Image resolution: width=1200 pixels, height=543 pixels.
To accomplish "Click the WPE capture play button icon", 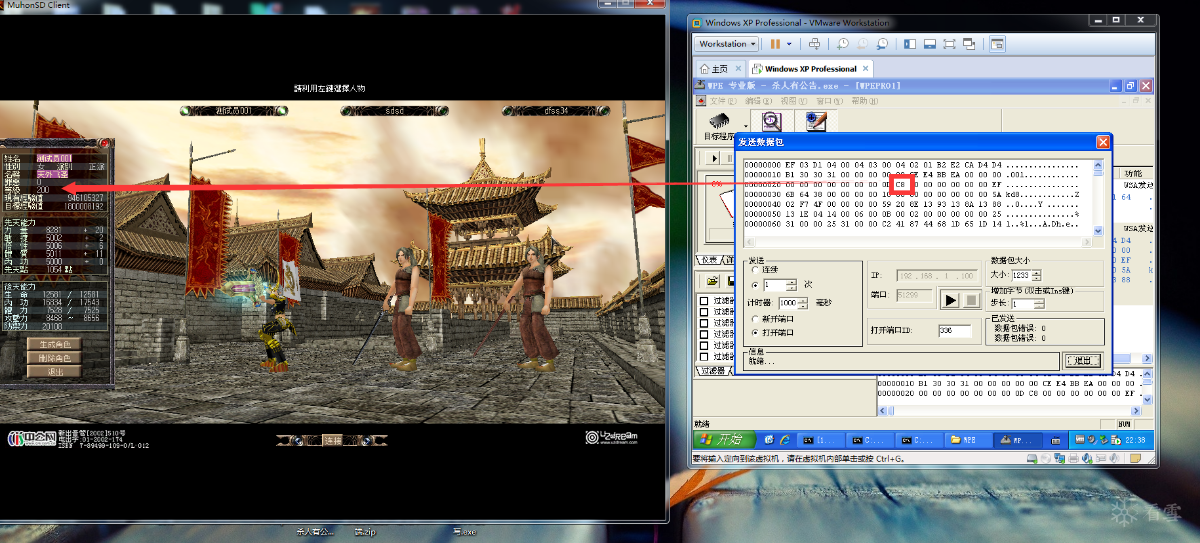I will pyautogui.click(x=714, y=158).
